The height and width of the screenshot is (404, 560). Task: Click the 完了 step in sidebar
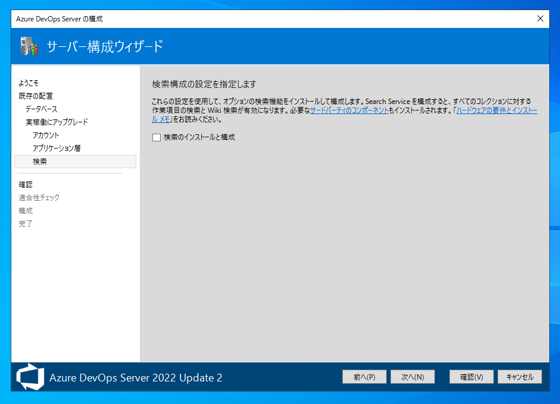tap(26, 224)
